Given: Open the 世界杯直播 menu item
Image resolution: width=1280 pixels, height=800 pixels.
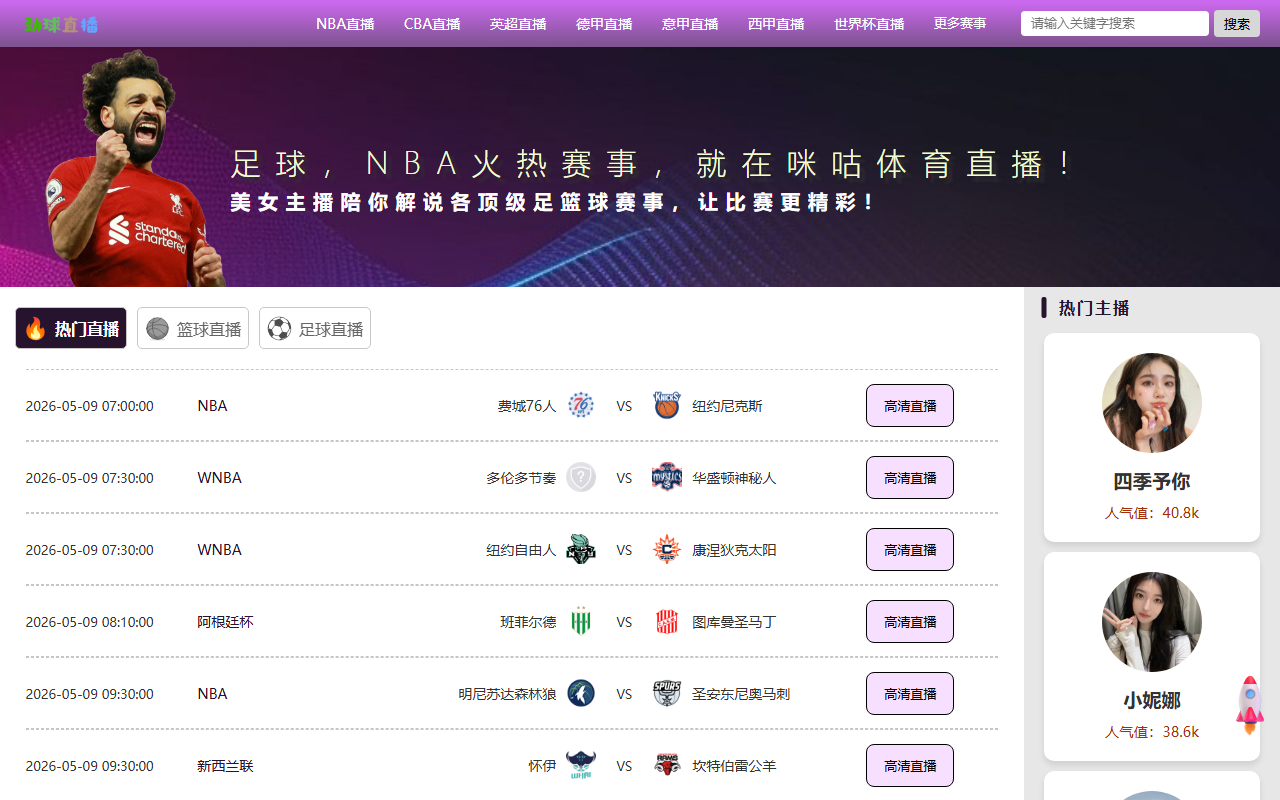Looking at the screenshot, I should tap(869, 24).
